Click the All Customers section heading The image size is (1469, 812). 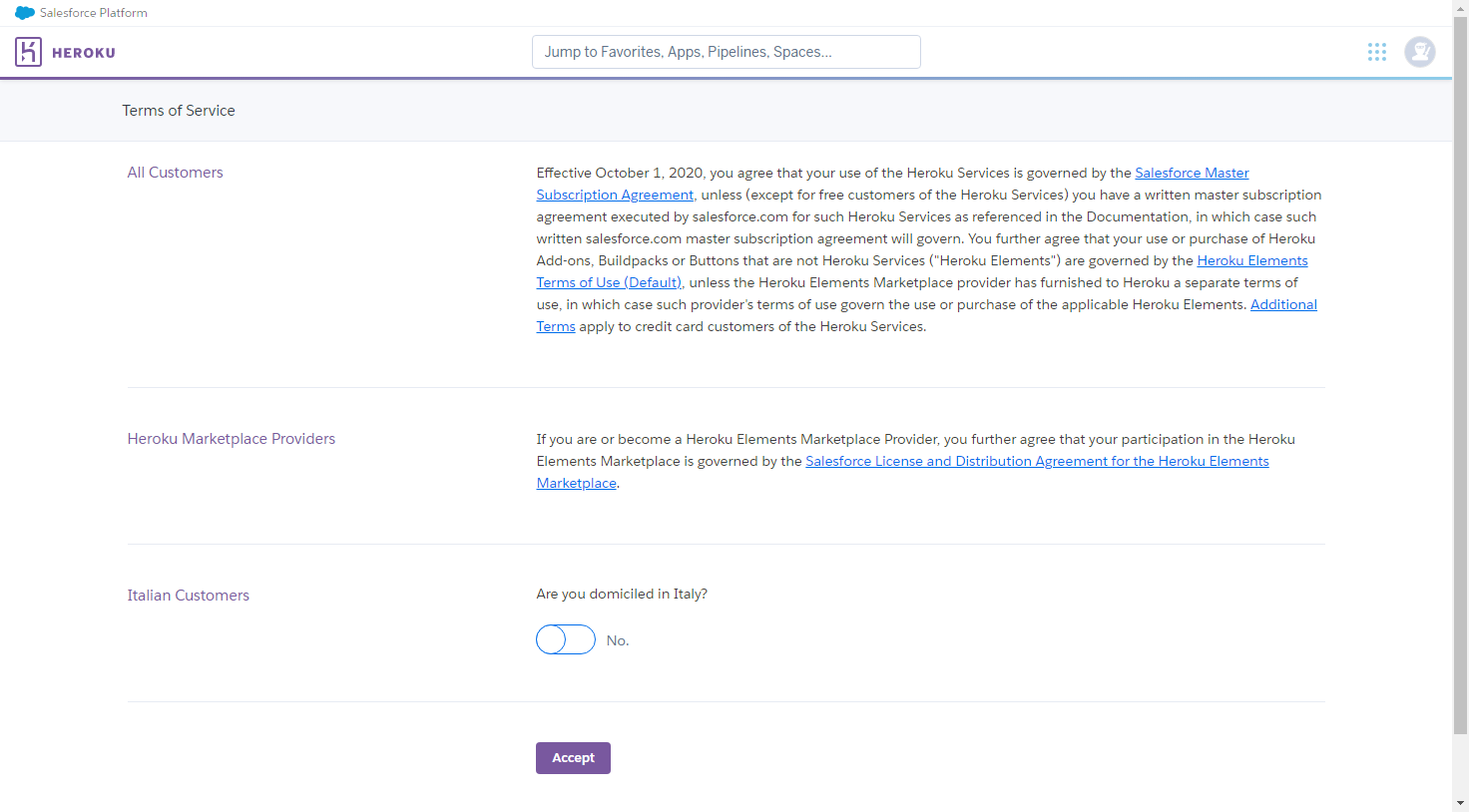click(175, 173)
